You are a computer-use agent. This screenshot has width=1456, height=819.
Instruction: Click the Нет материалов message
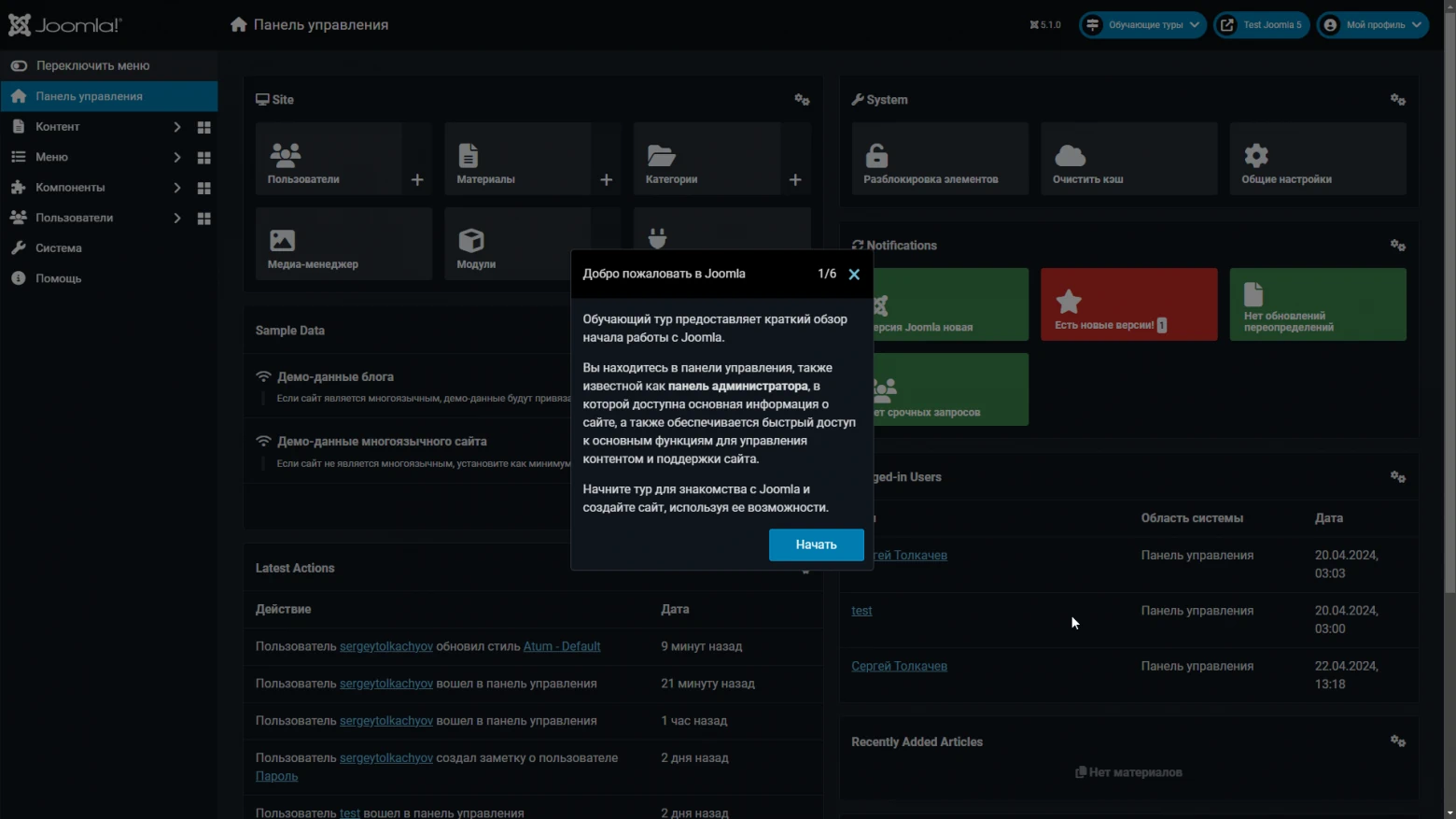click(1128, 772)
